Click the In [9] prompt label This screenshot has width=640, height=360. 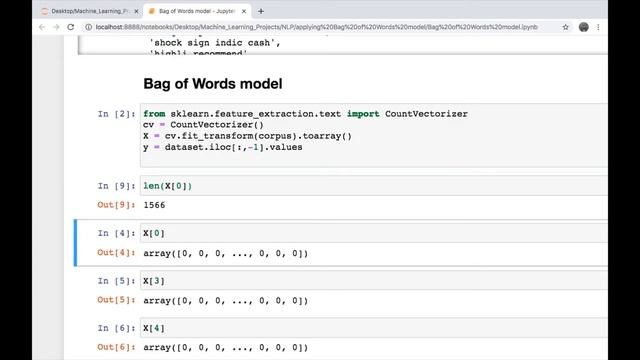(116, 186)
